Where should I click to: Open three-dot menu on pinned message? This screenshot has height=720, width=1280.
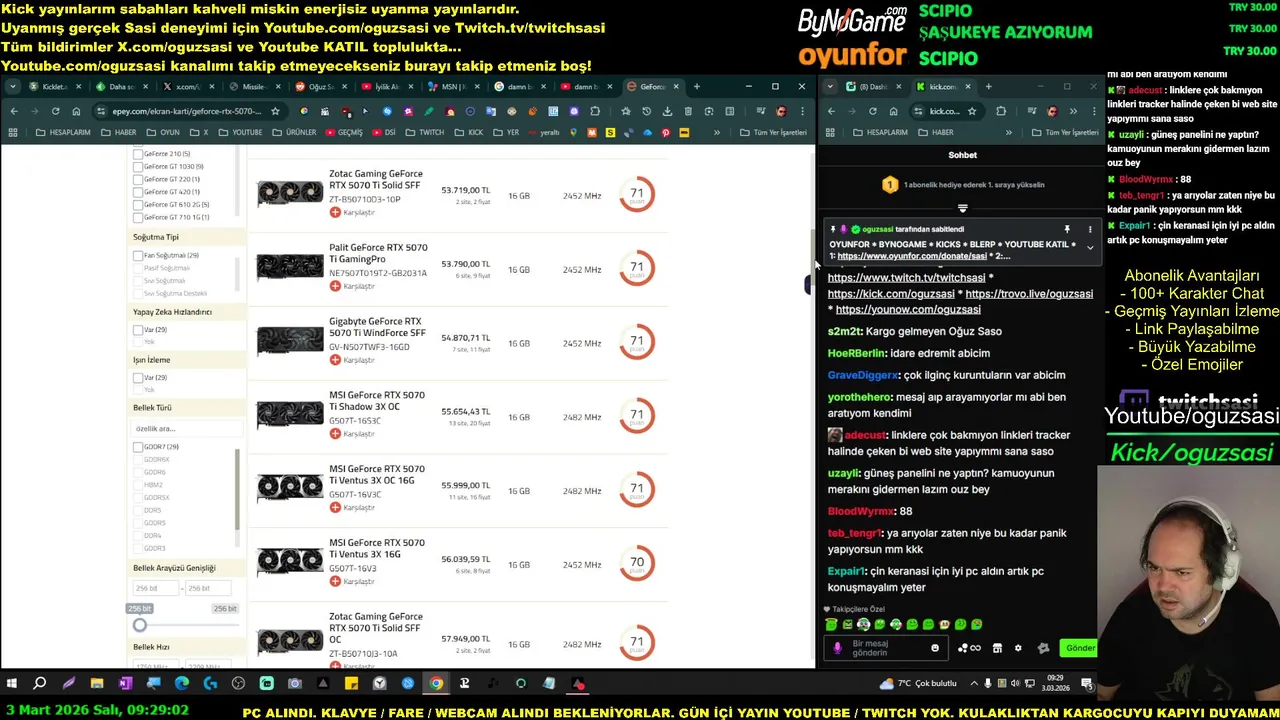point(1090,229)
